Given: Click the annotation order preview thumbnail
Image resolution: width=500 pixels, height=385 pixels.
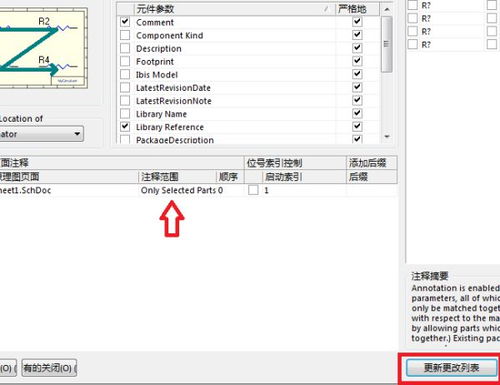Looking at the screenshot, I should point(43,48).
